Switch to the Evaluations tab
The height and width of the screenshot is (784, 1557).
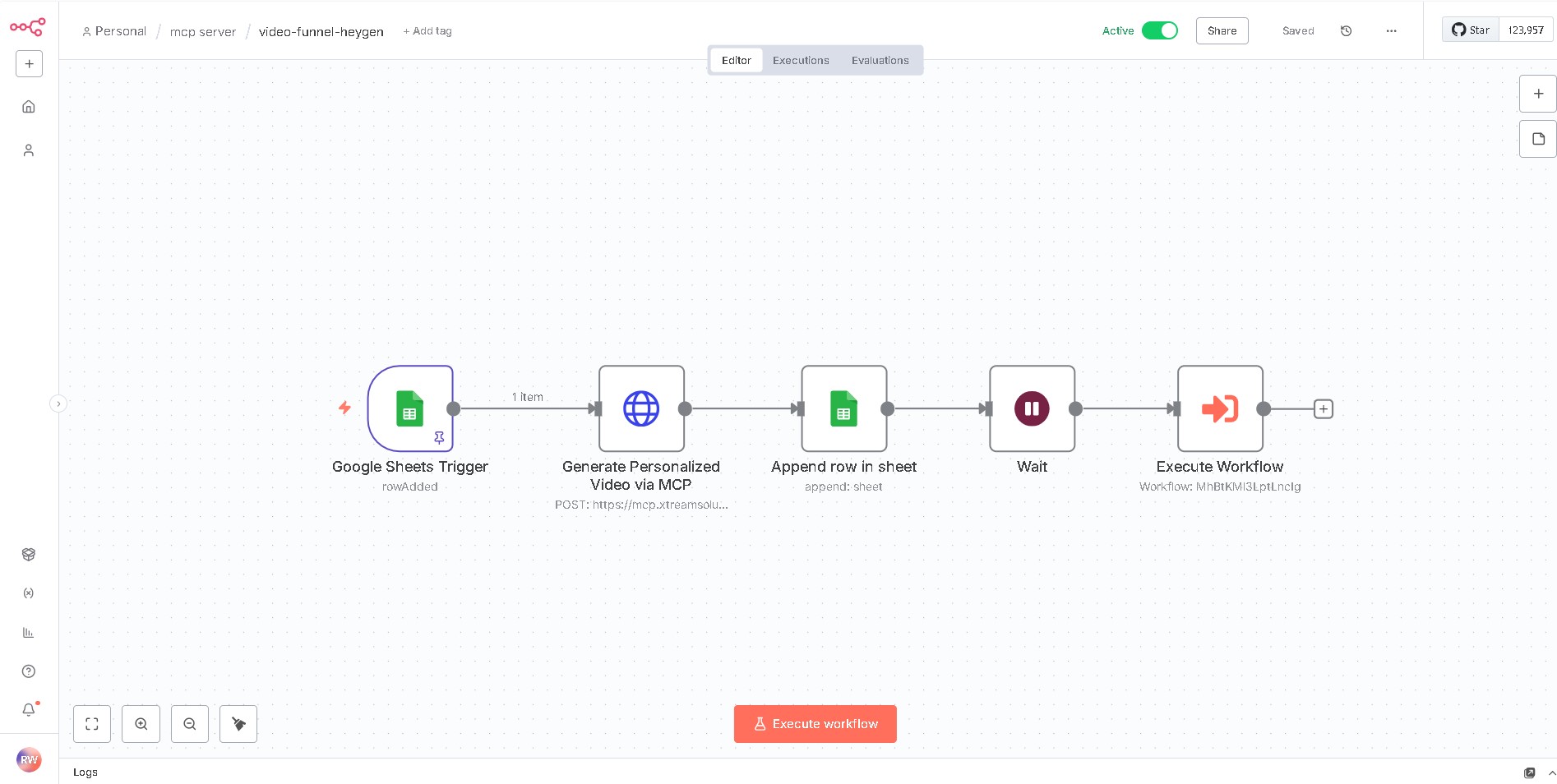pos(880,61)
